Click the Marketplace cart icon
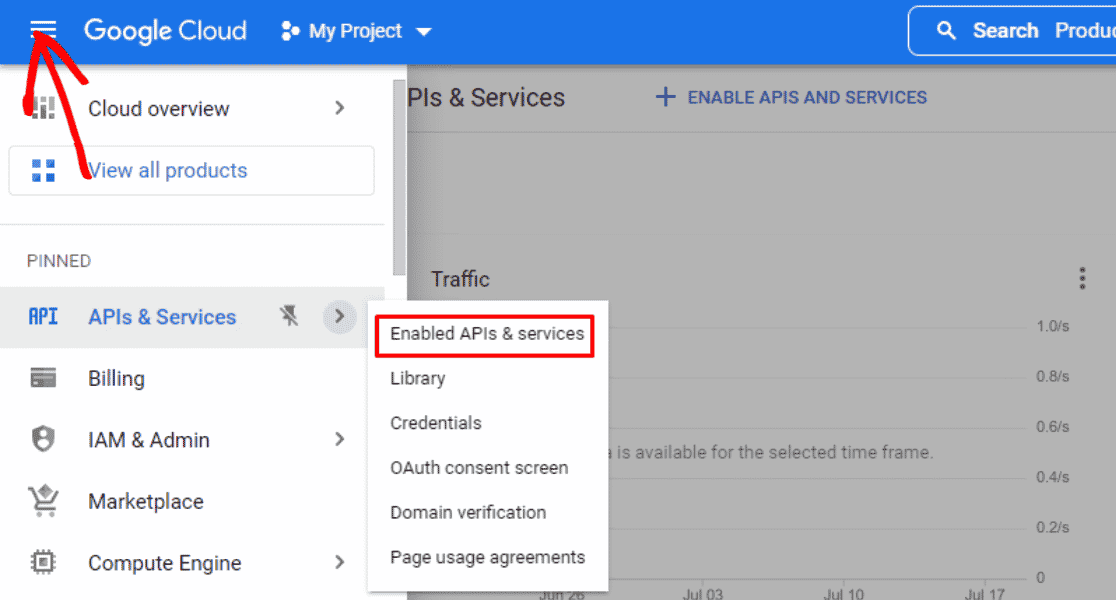This screenshot has height=600, width=1116. pyautogui.click(x=43, y=500)
